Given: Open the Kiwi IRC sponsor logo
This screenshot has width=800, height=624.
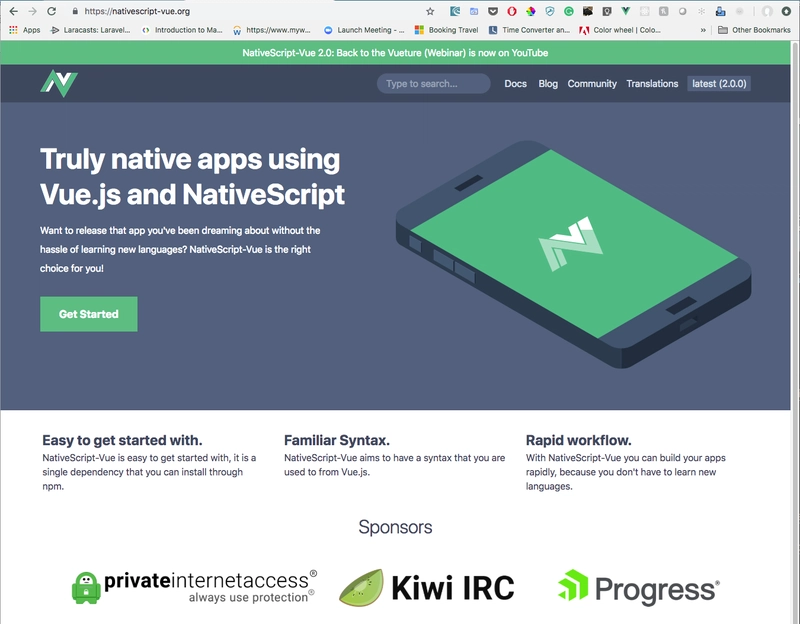Looking at the screenshot, I should [x=427, y=587].
